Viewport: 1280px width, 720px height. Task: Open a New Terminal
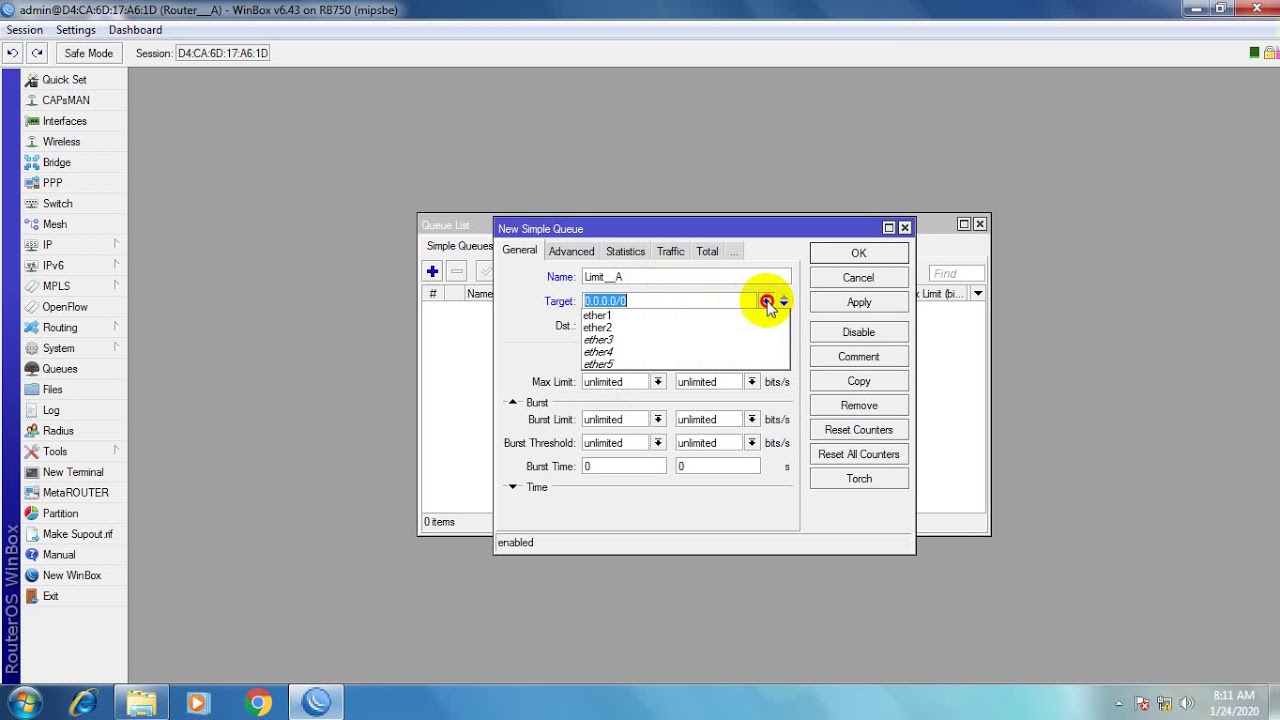[72, 472]
